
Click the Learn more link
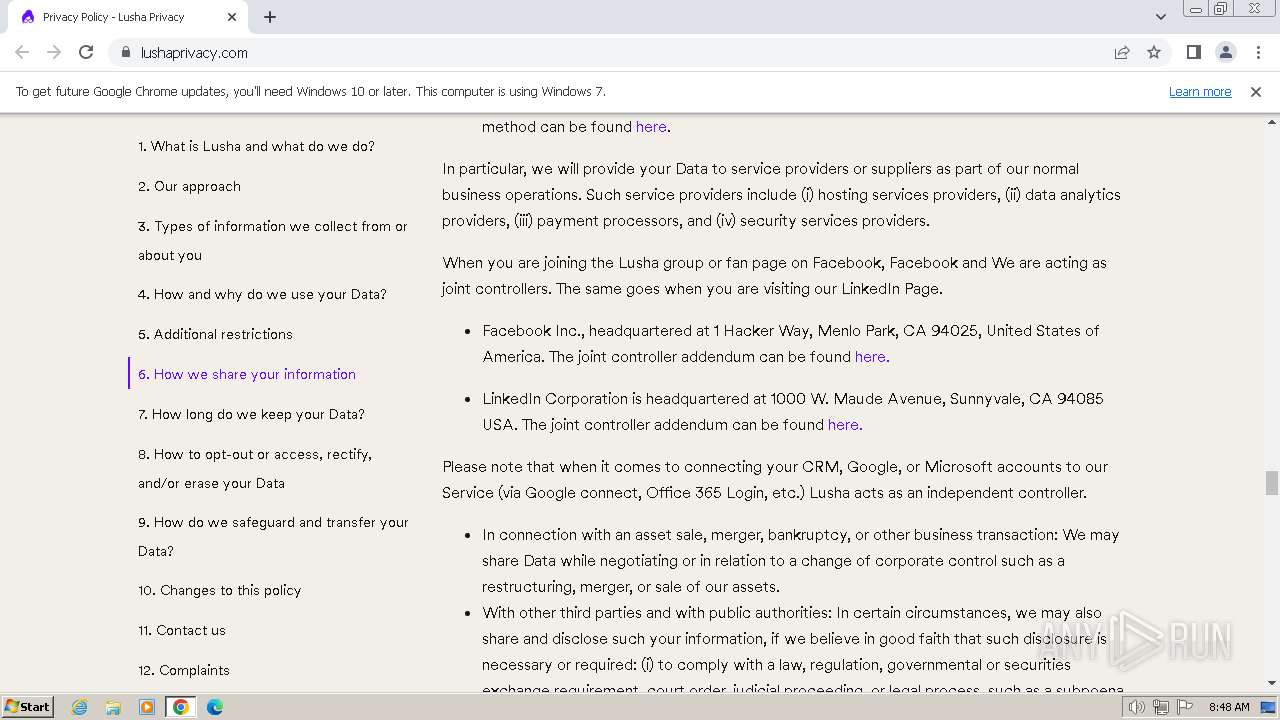[x=1200, y=91]
